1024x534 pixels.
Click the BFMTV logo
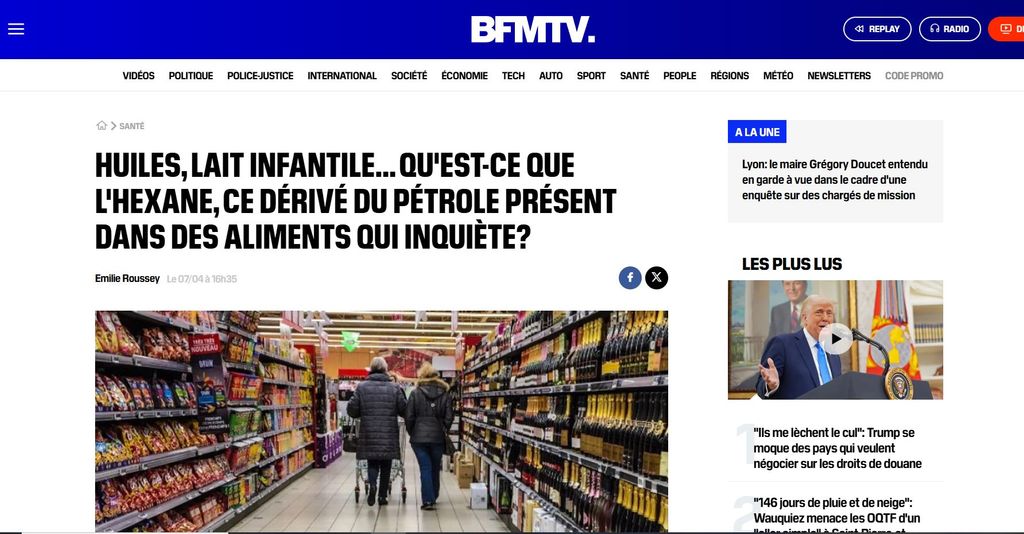tap(533, 29)
